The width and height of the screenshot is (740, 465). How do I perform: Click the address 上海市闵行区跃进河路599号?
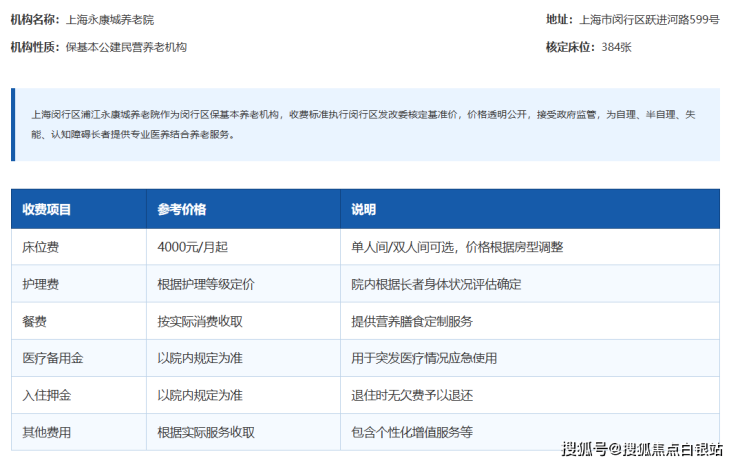coord(649,20)
